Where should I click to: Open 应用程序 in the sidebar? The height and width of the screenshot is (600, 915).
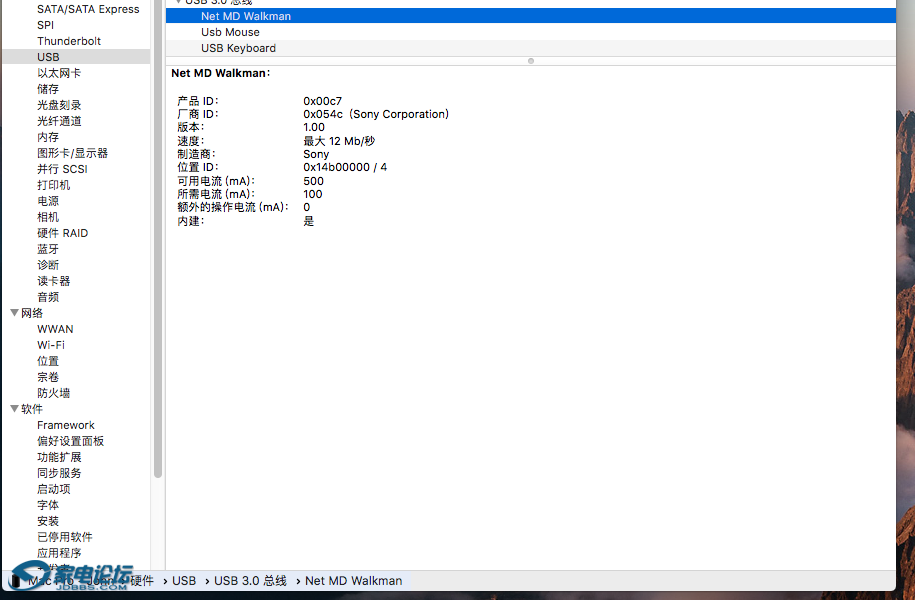point(59,553)
